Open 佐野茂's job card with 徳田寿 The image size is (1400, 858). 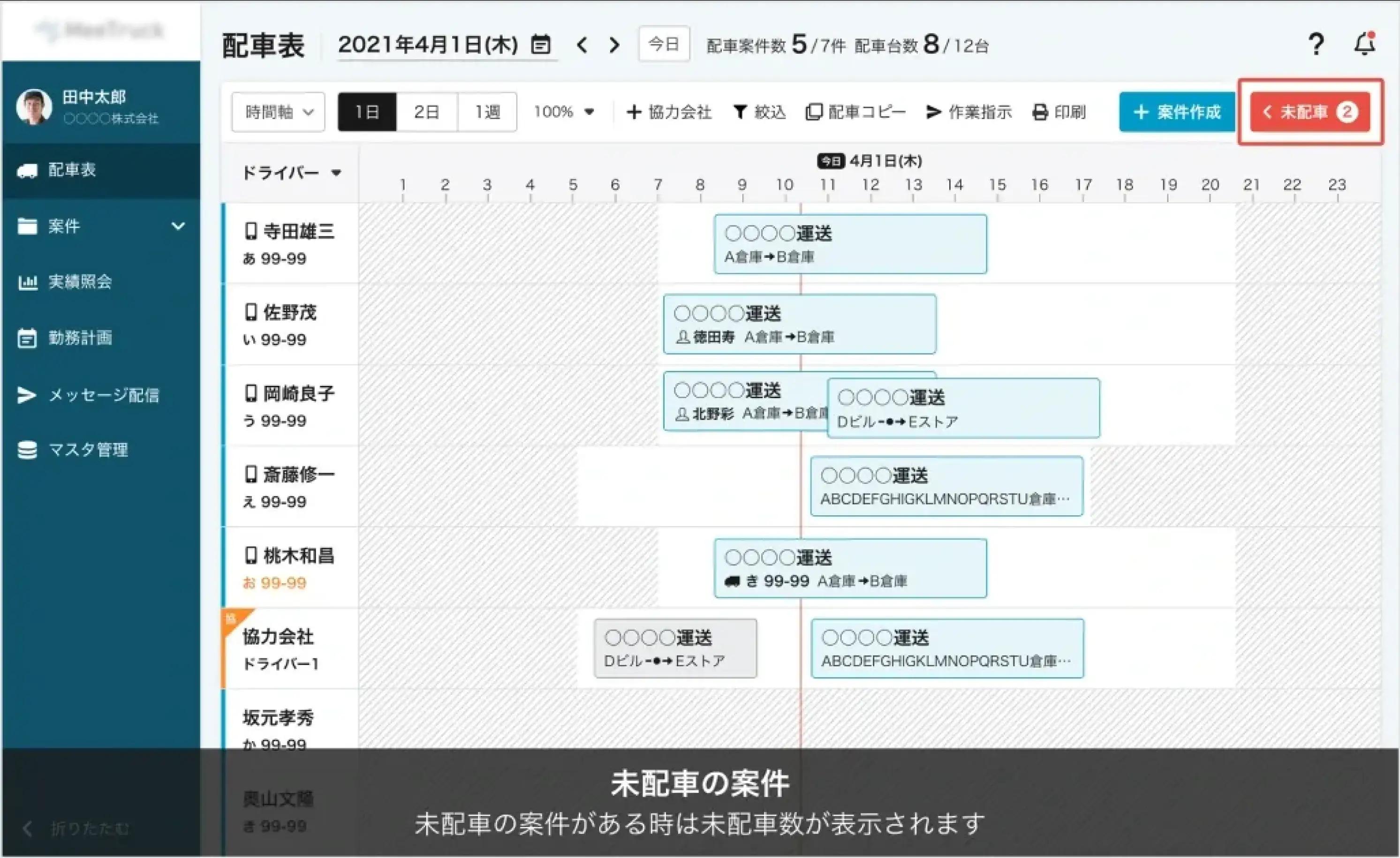[x=800, y=324]
